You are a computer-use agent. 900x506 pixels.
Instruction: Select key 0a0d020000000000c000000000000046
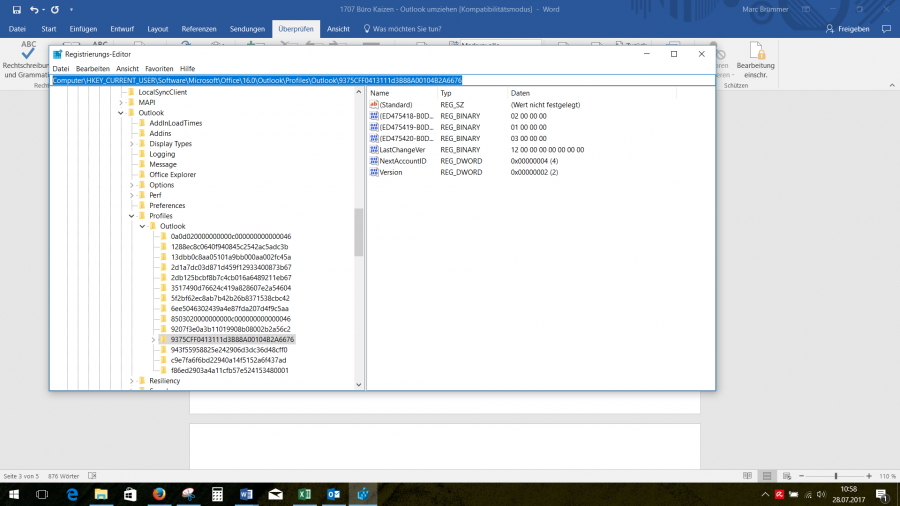coord(231,236)
